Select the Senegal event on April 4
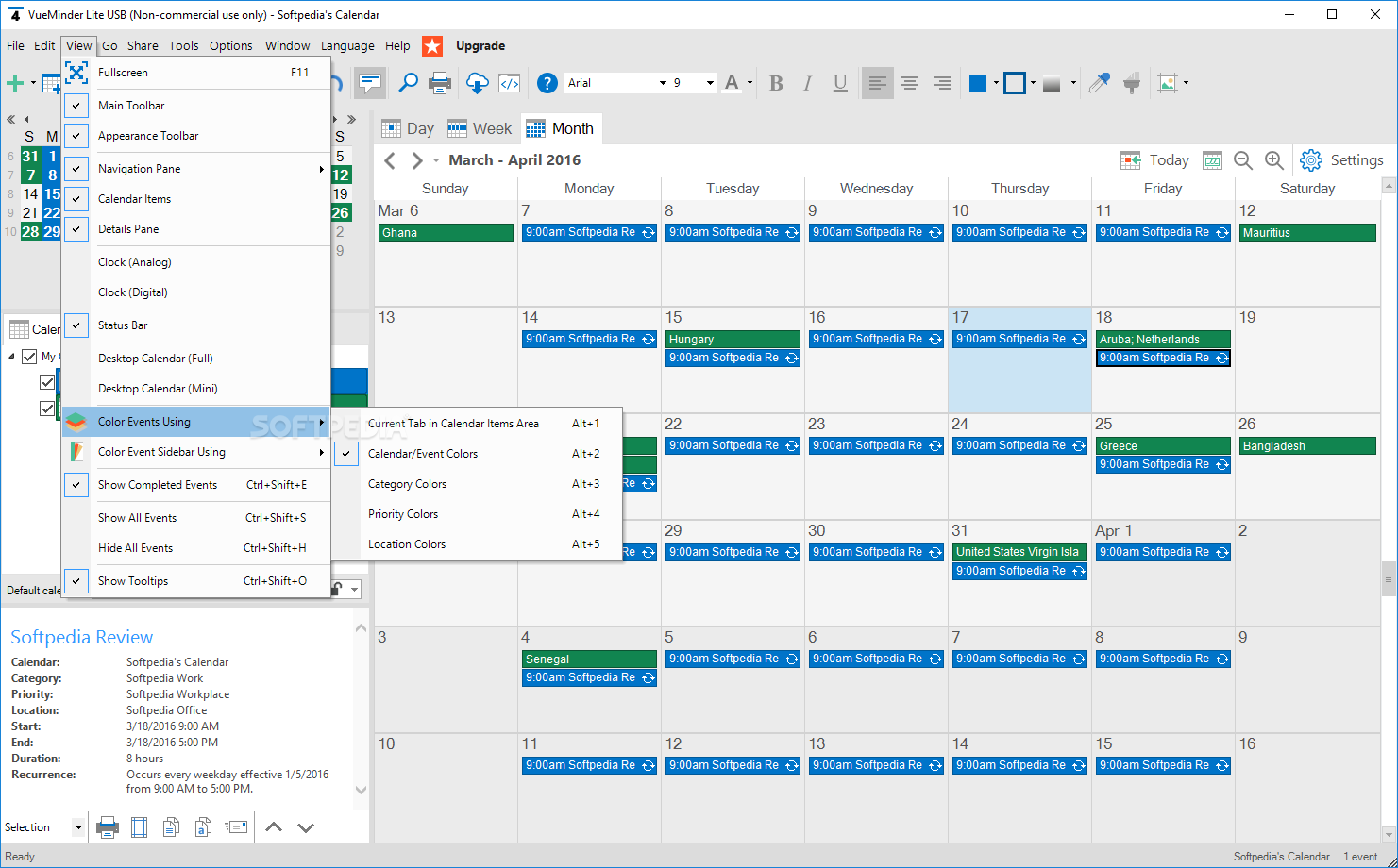This screenshot has width=1398, height=868. pyautogui.click(x=589, y=659)
